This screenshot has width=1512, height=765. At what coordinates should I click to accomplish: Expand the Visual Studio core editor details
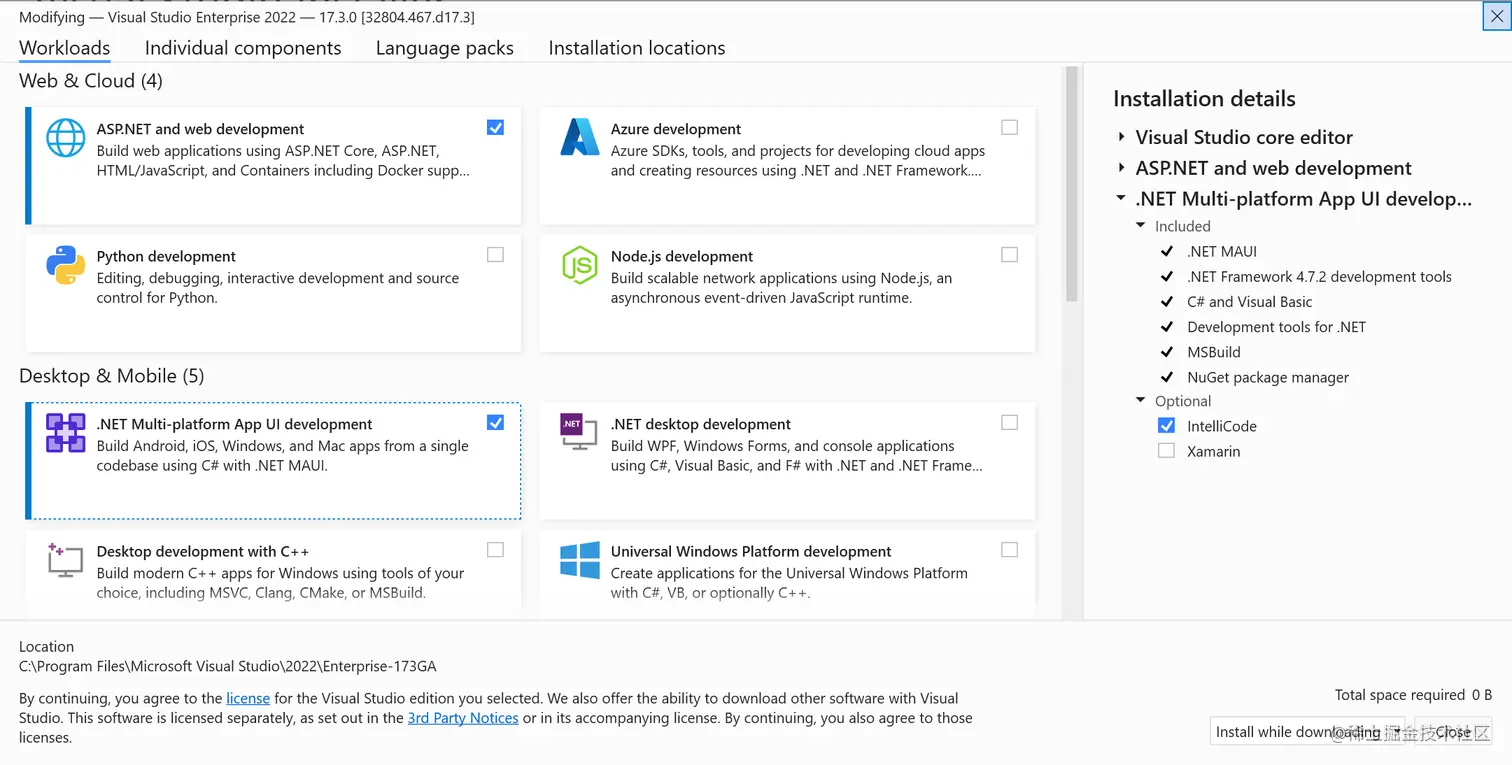tap(1120, 137)
